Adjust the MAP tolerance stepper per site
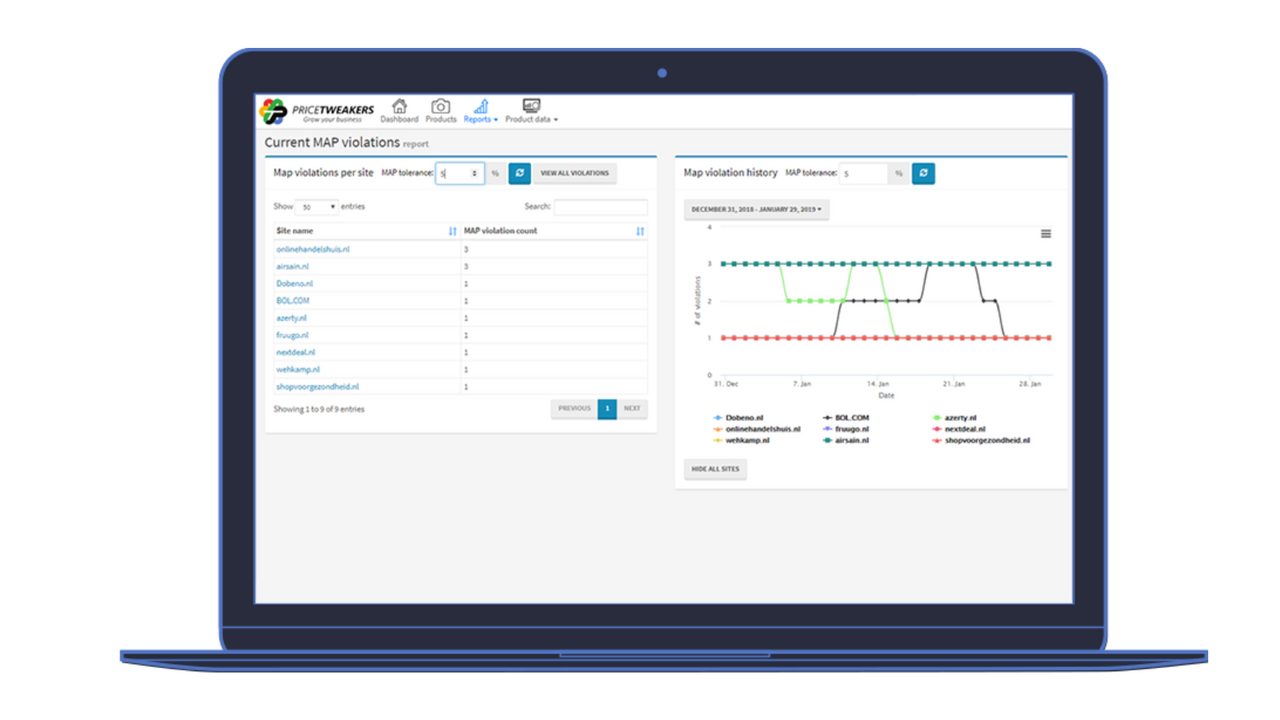 point(475,173)
